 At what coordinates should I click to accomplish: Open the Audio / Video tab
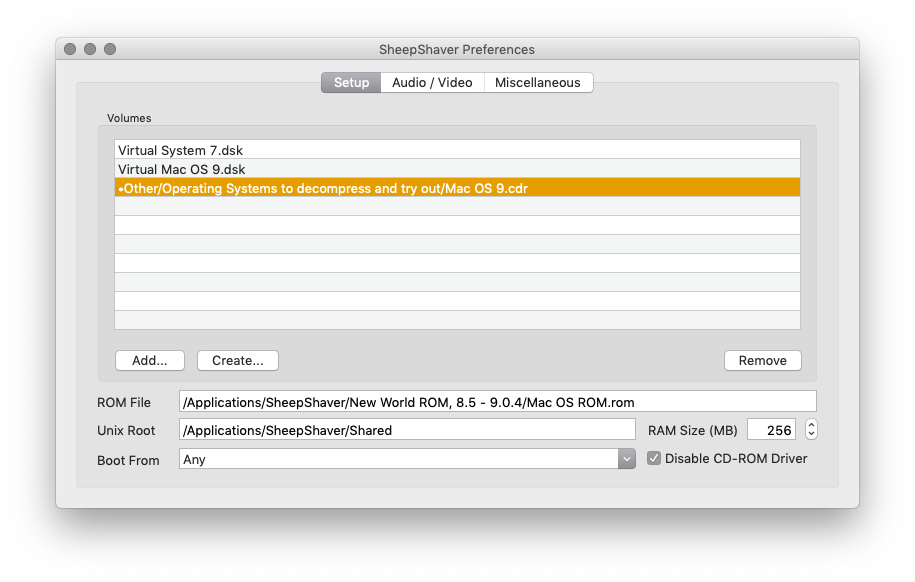[x=432, y=82]
